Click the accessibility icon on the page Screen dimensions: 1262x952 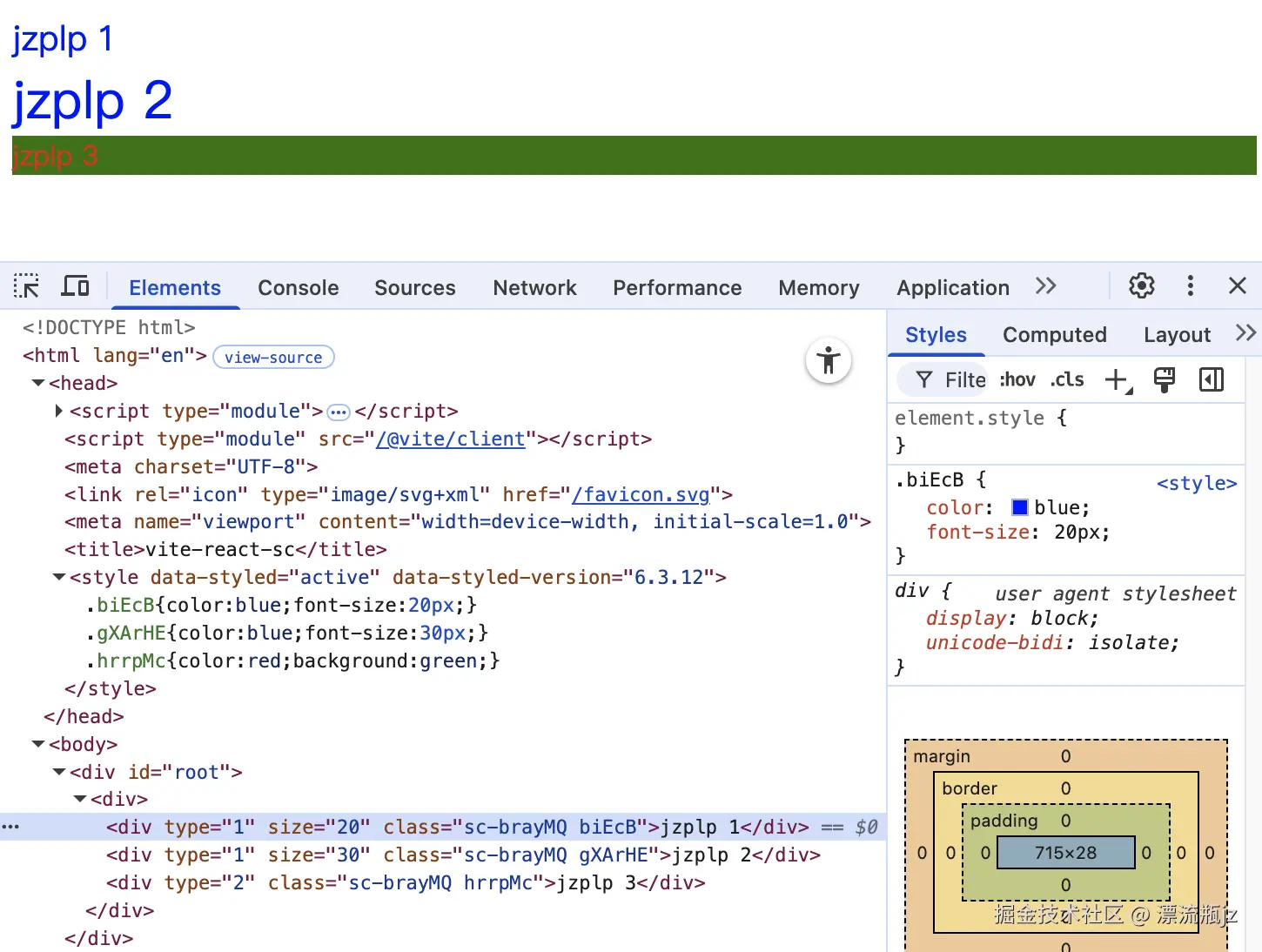(x=828, y=359)
